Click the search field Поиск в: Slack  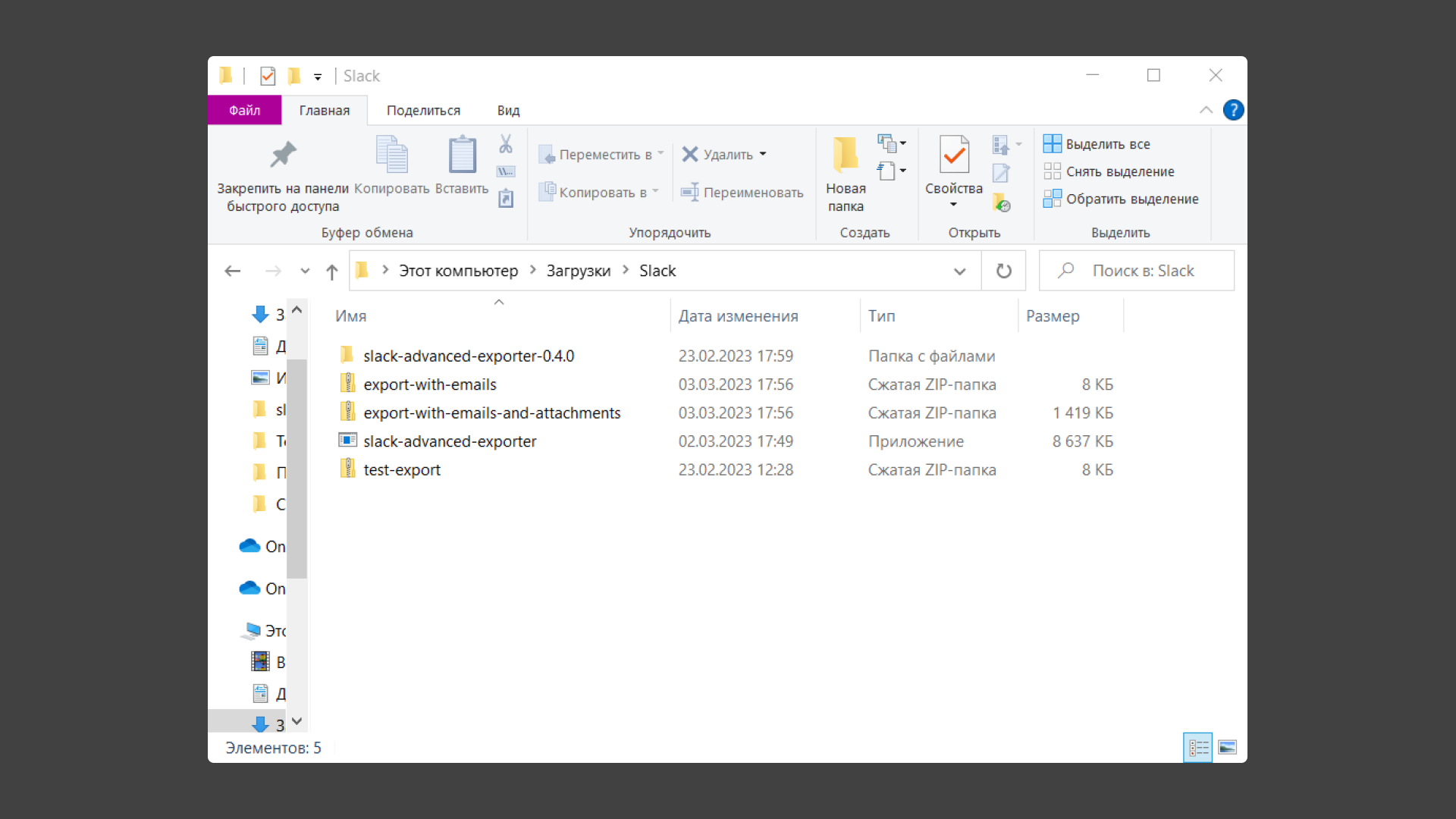(1145, 271)
